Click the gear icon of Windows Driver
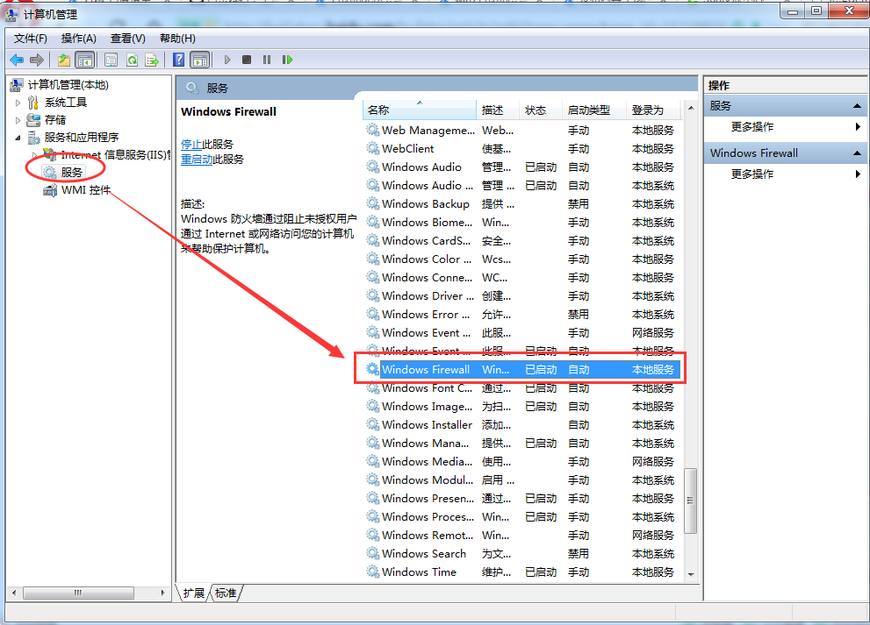This screenshot has height=625, width=870. [373, 296]
